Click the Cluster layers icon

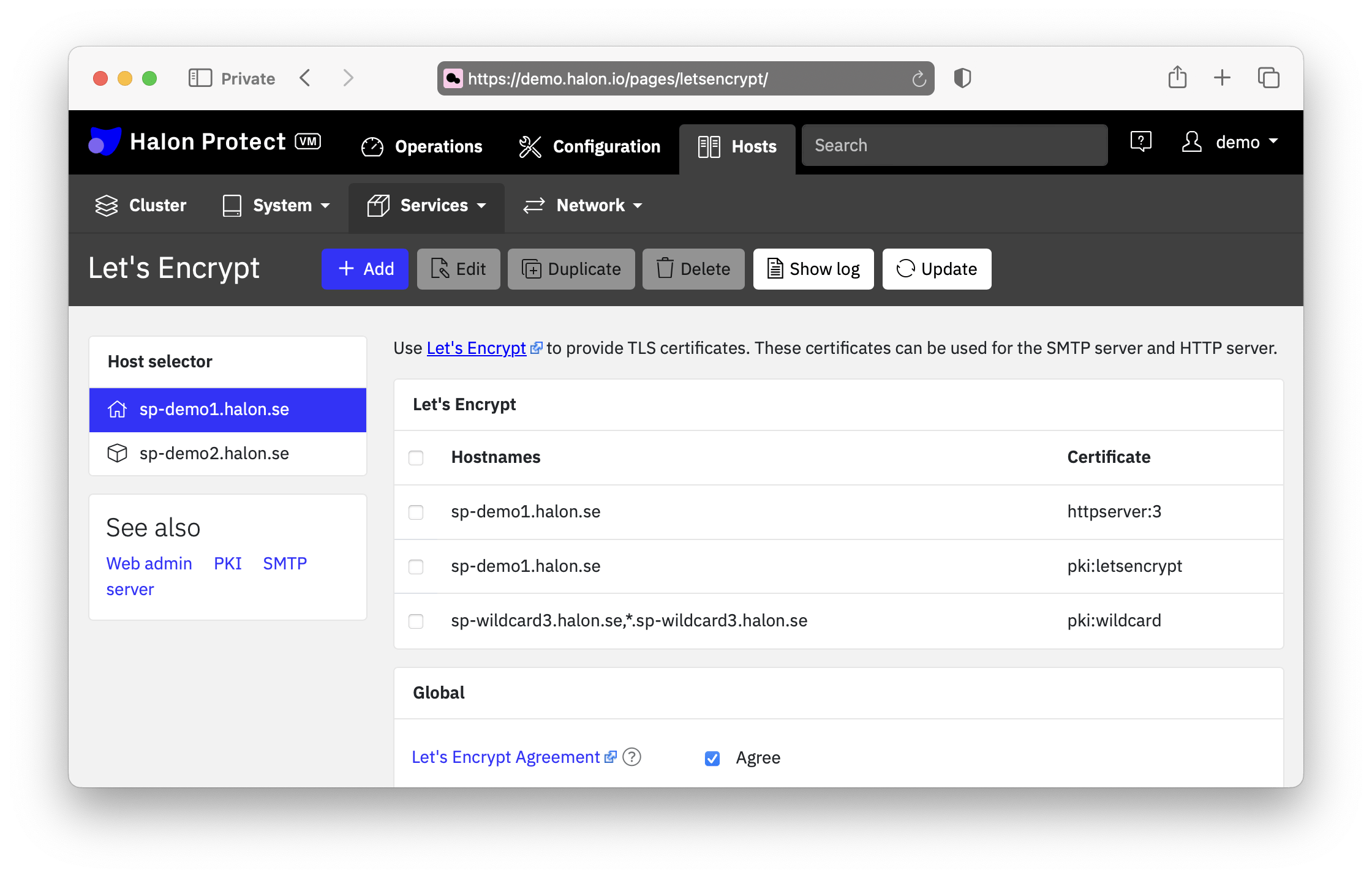pos(106,205)
